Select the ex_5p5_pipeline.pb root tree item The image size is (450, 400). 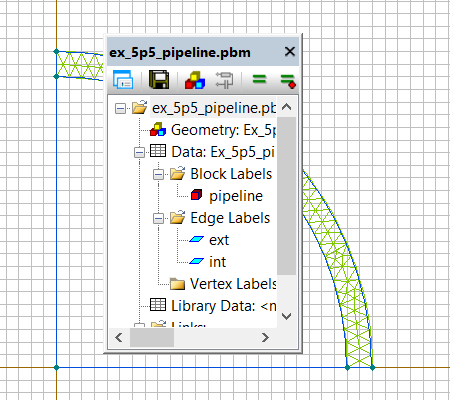click(x=213, y=108)
